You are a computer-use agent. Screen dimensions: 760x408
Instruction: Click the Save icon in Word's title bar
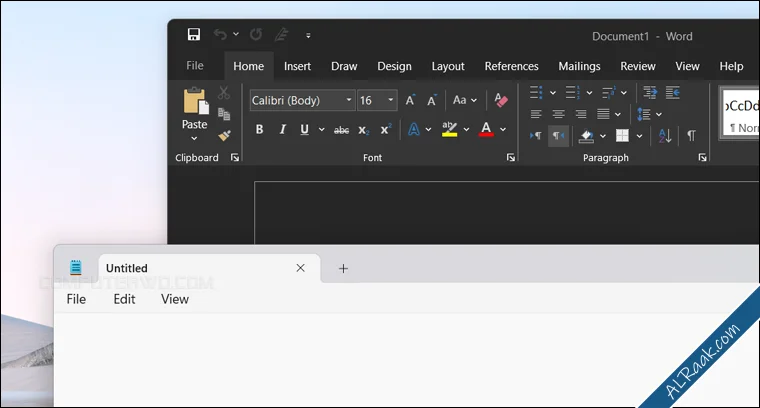coord(194,34)
